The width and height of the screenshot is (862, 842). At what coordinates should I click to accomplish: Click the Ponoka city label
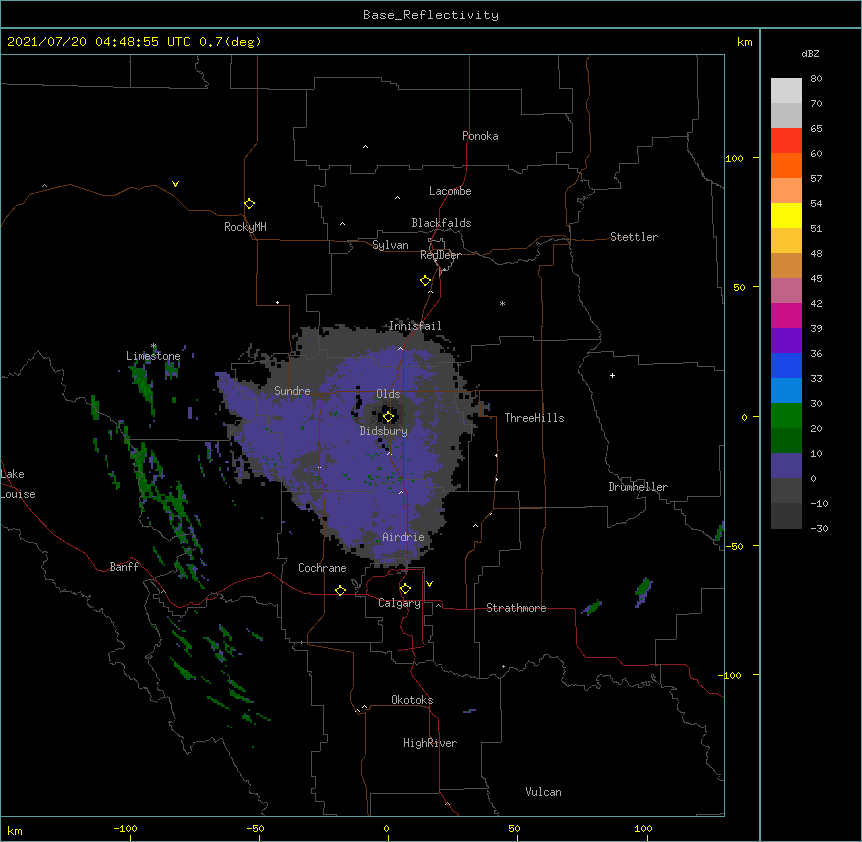click(480, 136)
